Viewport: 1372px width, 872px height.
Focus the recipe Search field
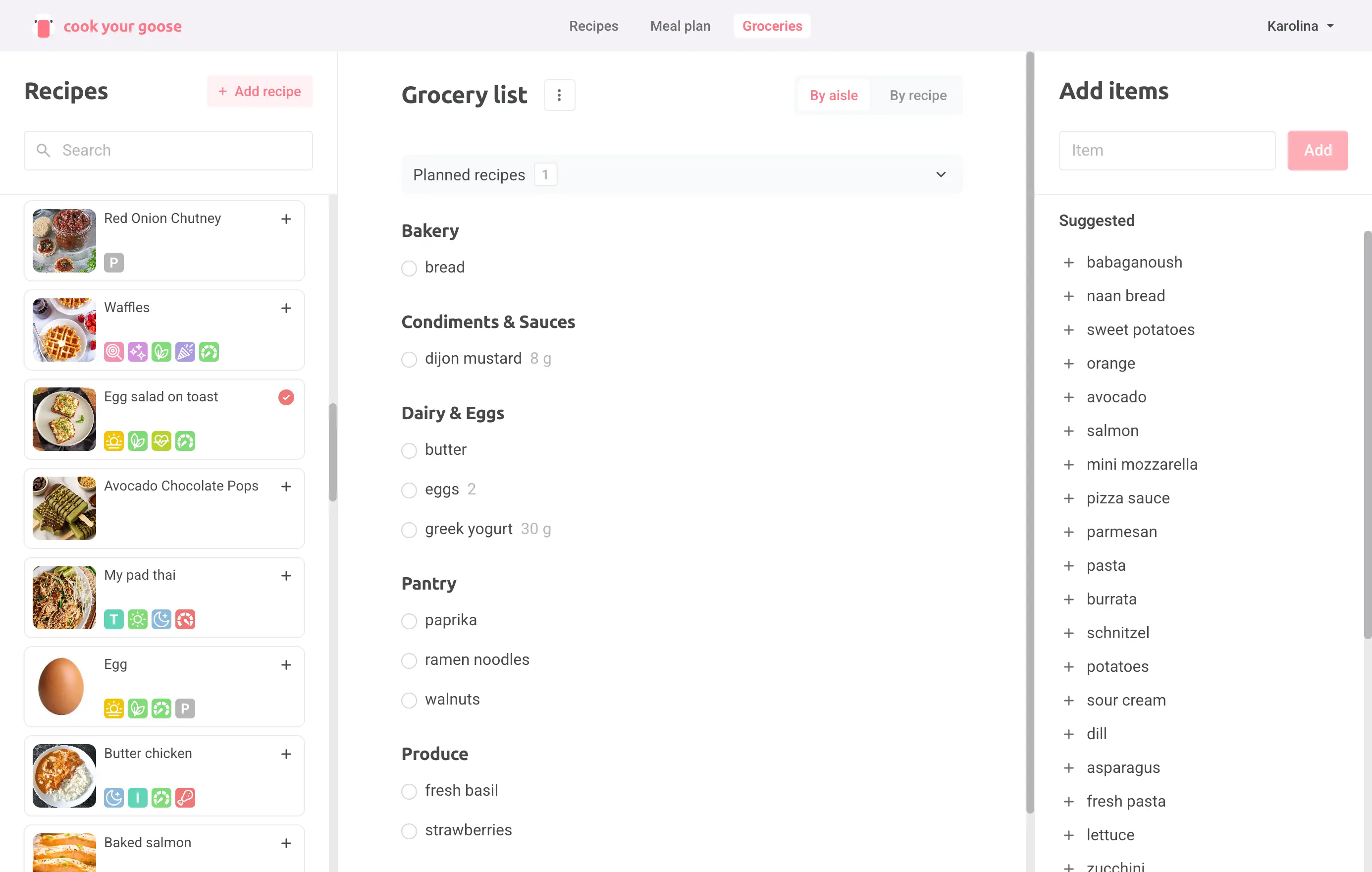[x=168, y=151]
